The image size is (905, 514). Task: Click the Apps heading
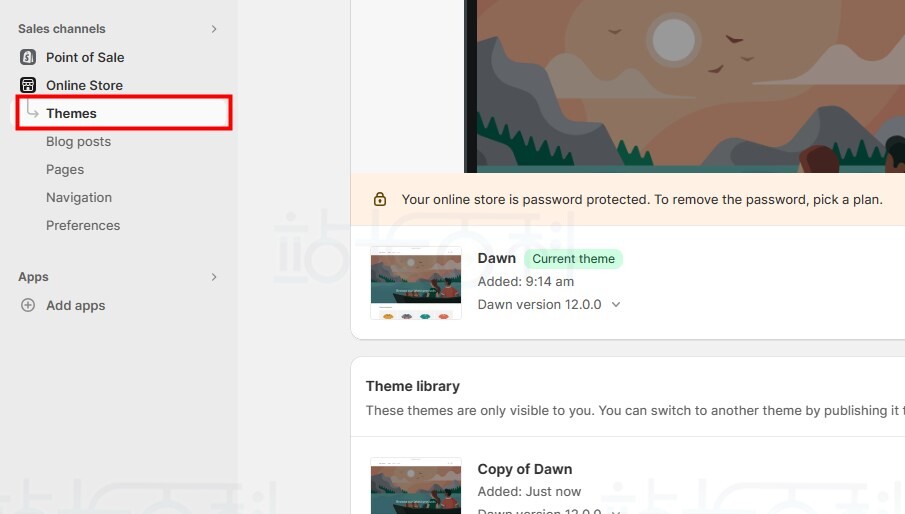coord(33,277)
